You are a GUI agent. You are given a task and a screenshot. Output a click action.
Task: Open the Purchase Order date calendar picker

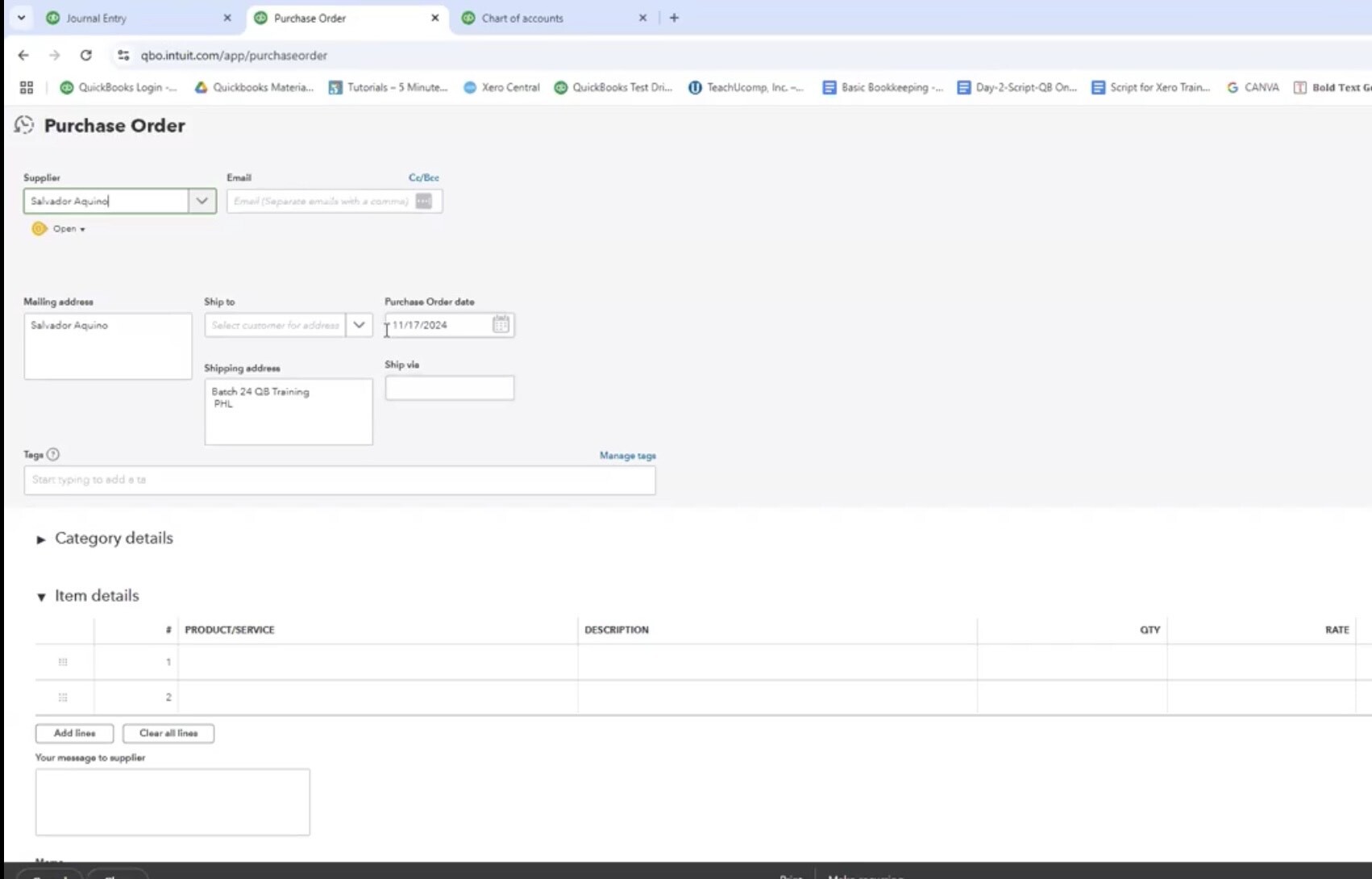pos(501,324)
